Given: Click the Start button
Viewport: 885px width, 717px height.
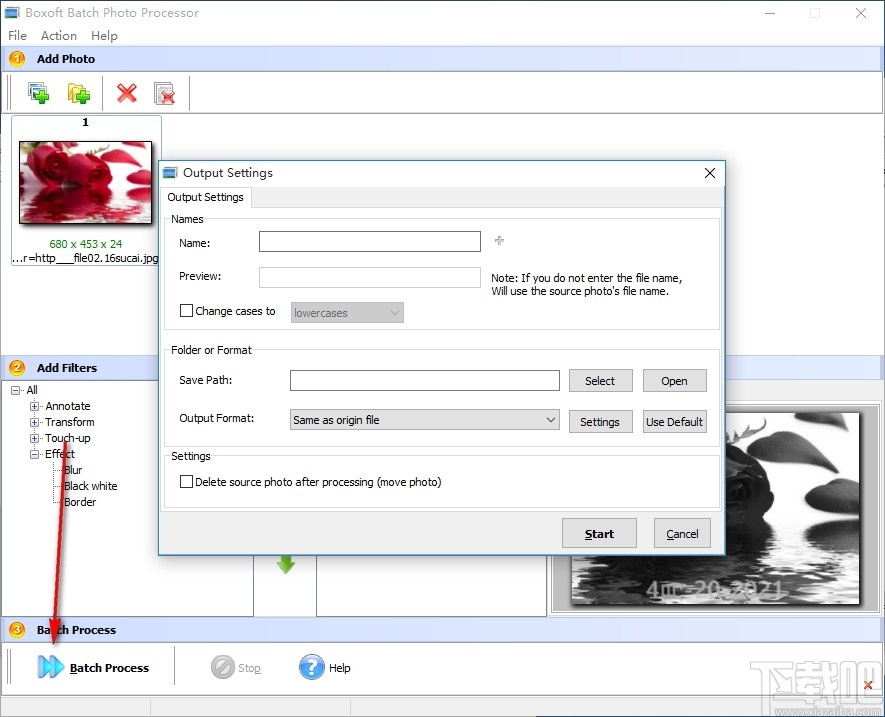Looking at the screenshot, I should pos(599,533).
